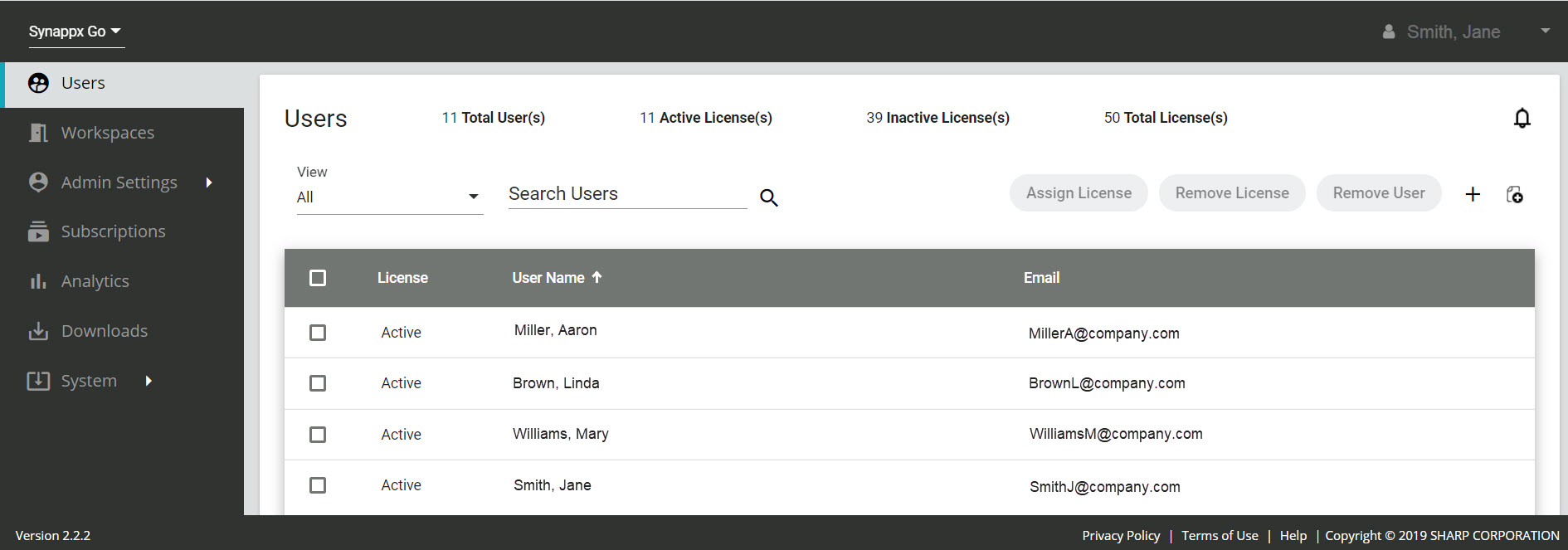This screenshot has width=1568, height=550.
Task: Click email WilliamsM@company.com
Action: coord(1116,434)
